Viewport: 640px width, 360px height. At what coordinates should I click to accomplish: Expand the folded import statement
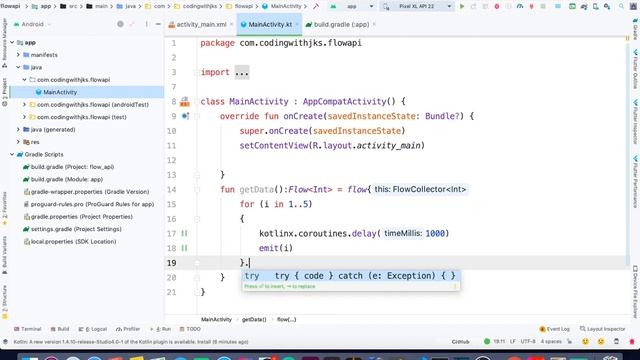tap(242, 72)
